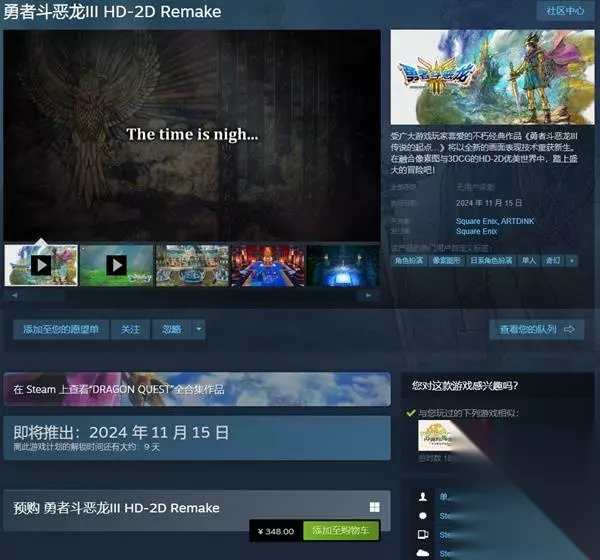The width and height of the screenshot is (600, 560).
Task: Click the green checkmark beside similar games
Action: (411, 413)
